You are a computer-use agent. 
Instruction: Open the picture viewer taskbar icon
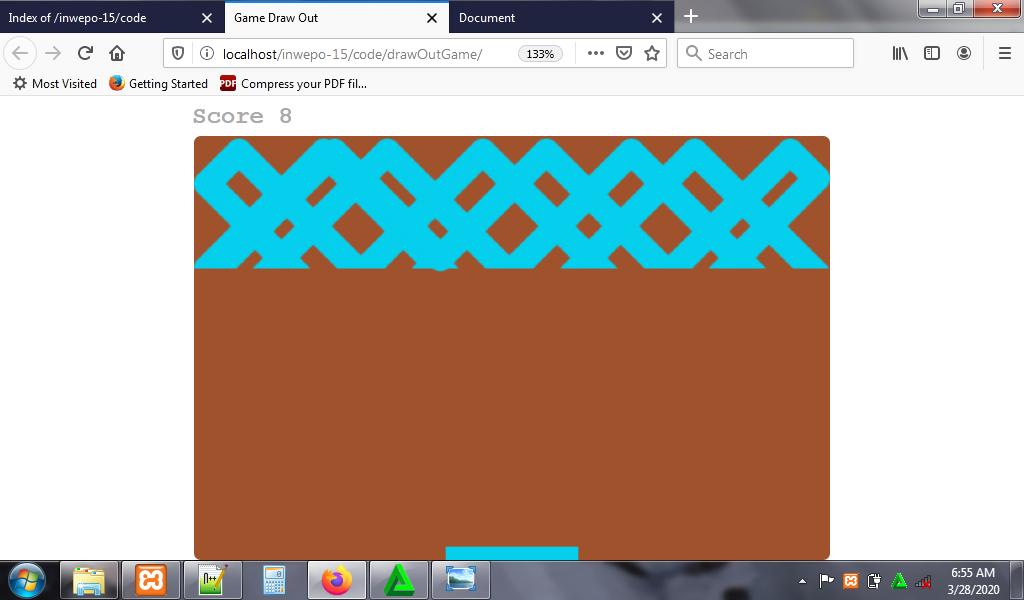460,580
